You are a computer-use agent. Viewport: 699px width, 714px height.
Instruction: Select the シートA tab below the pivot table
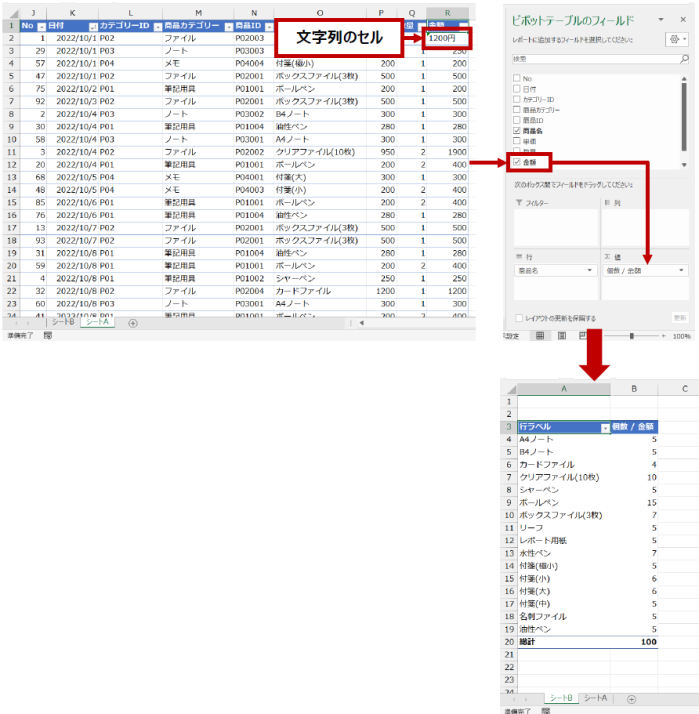(x=596, y=698)
